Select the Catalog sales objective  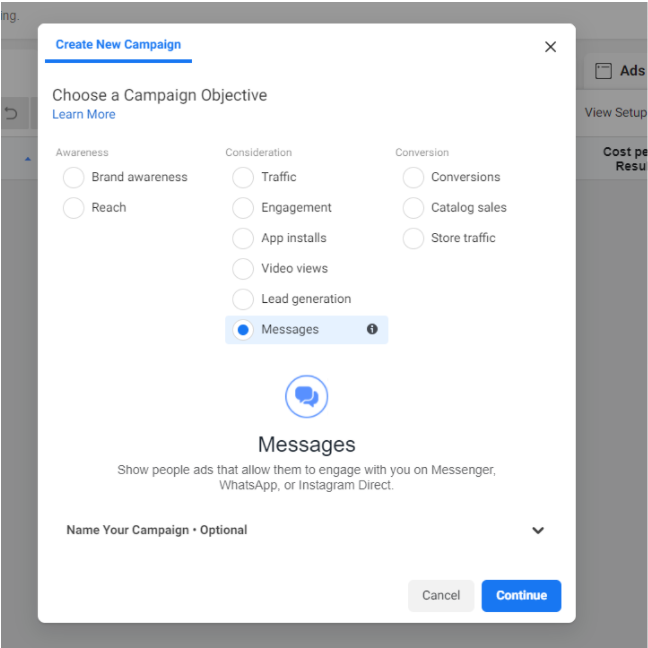413,207
